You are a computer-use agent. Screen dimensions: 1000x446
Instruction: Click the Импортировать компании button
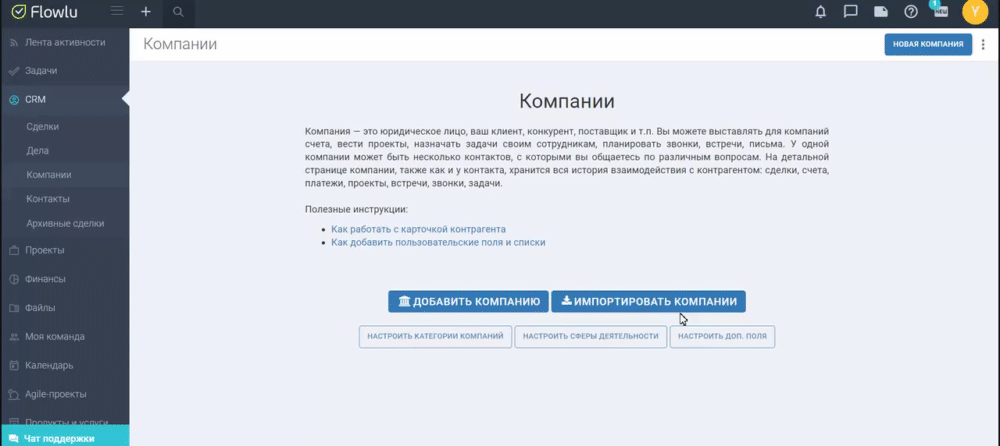(648, 302)
